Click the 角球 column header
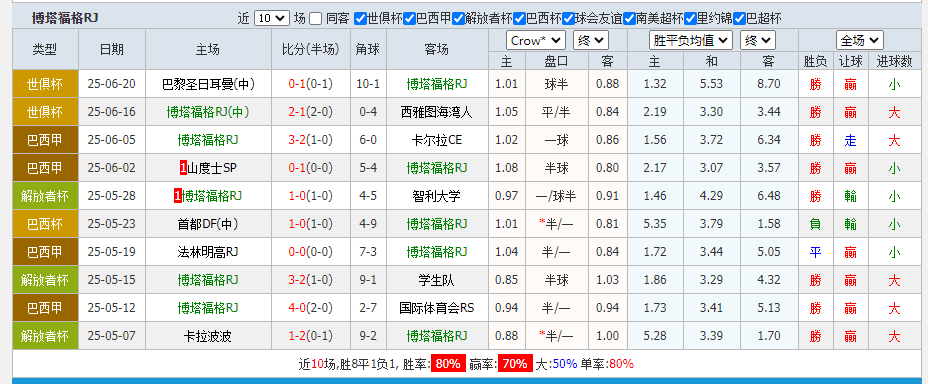The height and width of the screenshot is (384, 928). click(x=368, y=50)
